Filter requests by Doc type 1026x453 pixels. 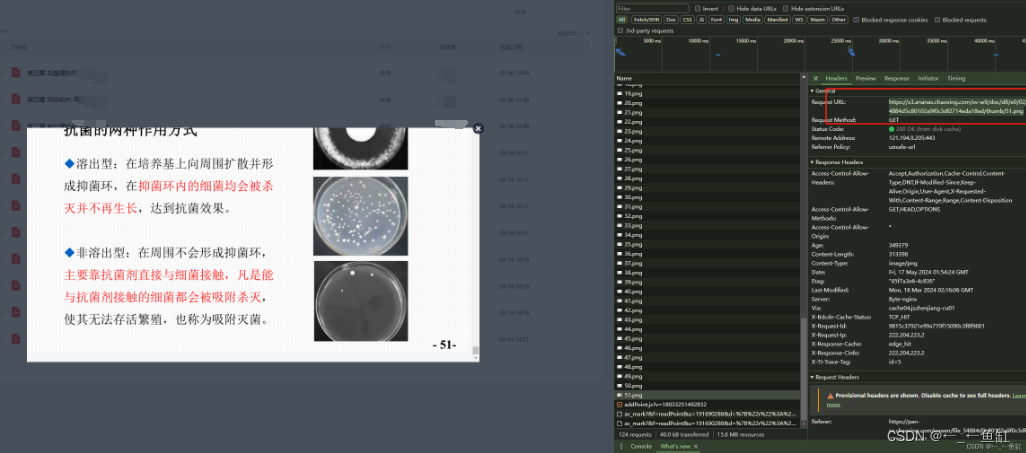click(671, 20)
